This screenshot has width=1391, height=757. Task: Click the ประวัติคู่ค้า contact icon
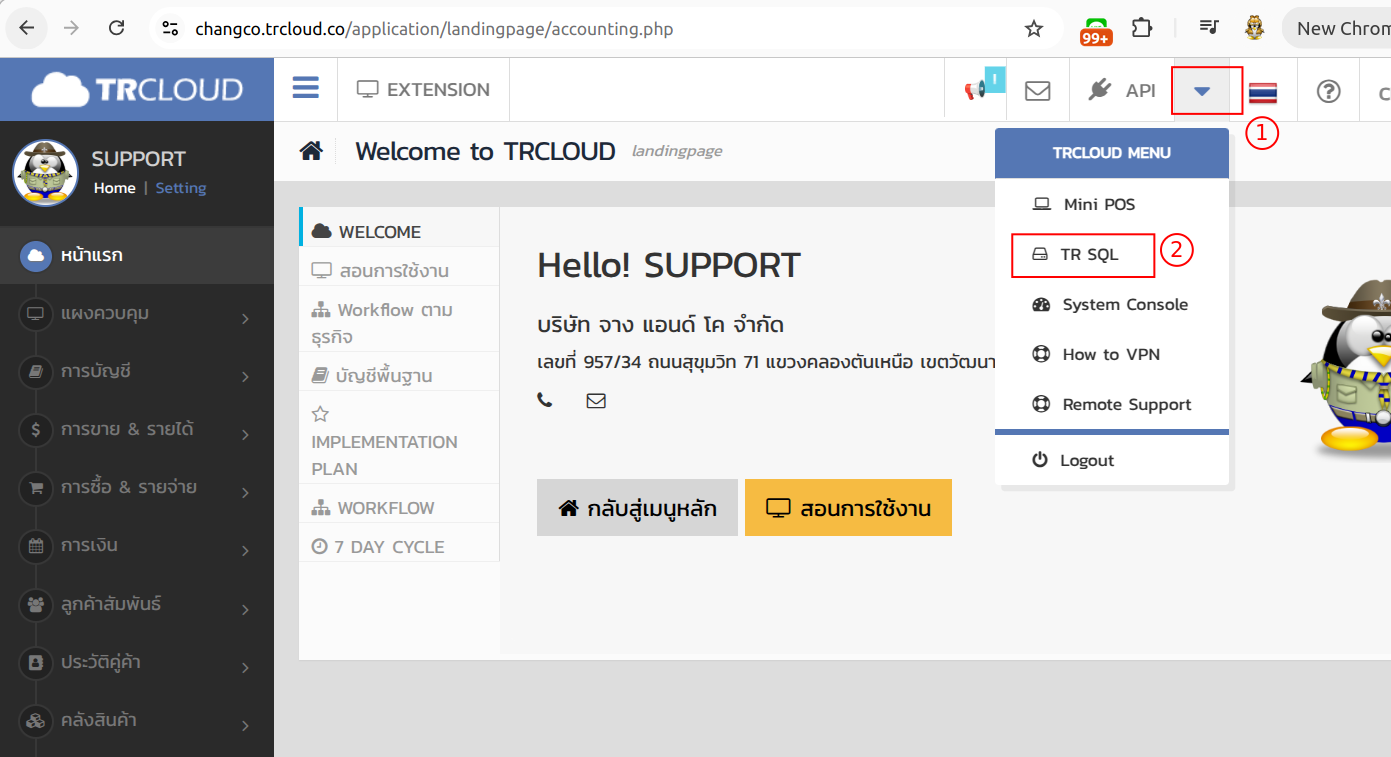click(x=36, y=662)
